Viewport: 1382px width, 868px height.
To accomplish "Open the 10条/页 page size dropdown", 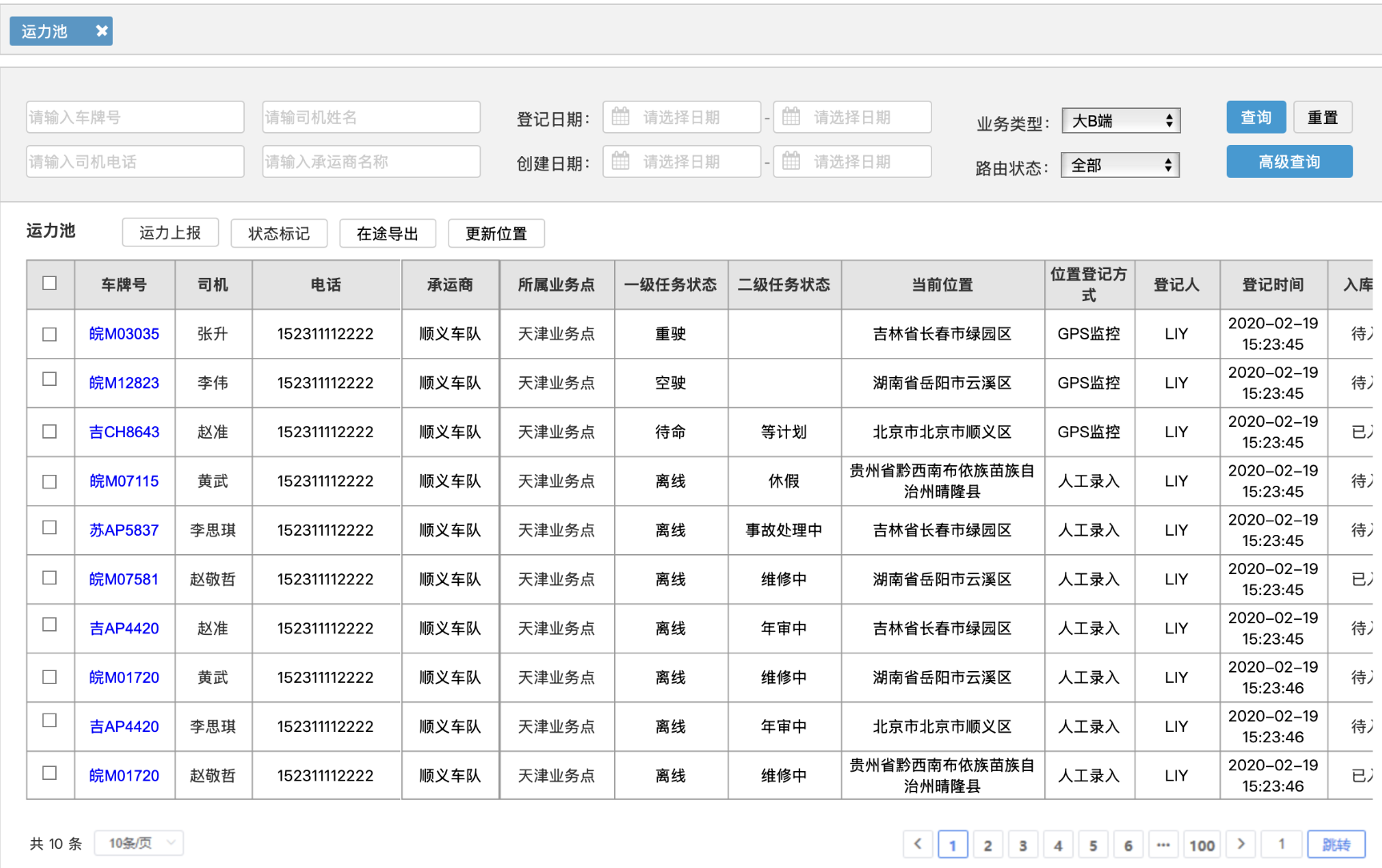I will coord(139,843).
